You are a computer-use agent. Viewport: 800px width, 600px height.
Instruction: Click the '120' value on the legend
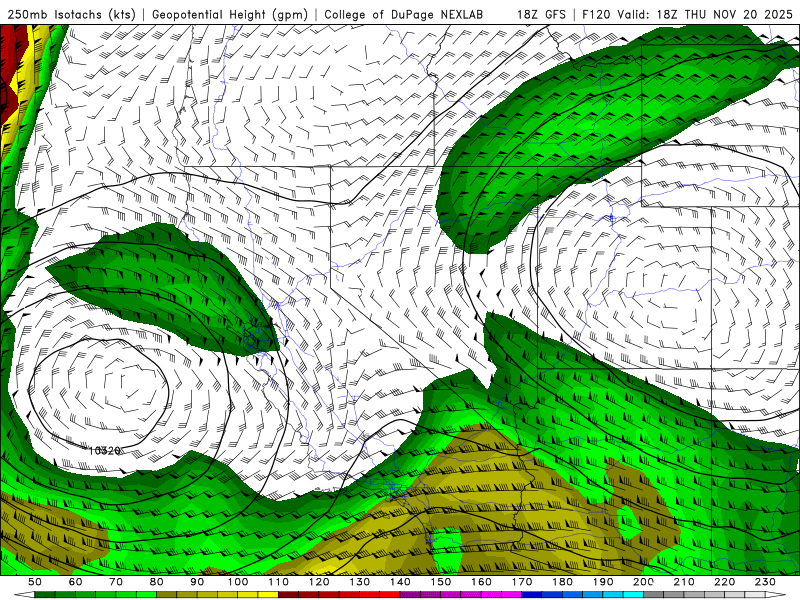[x=319, y=582]
